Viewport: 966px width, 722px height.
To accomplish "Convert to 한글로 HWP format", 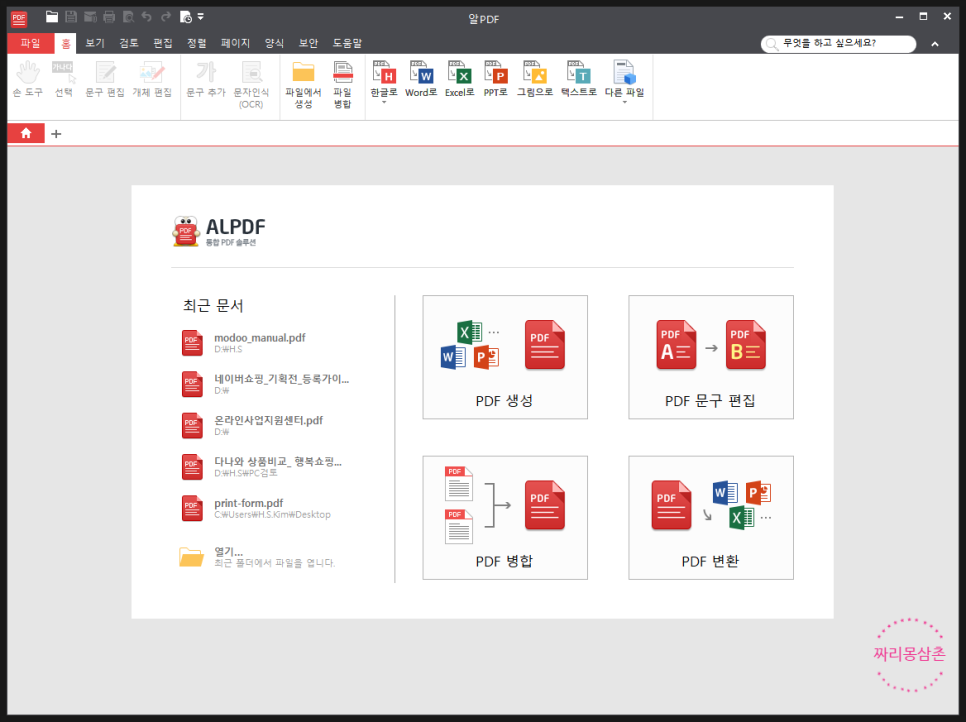I will (384, 79).
